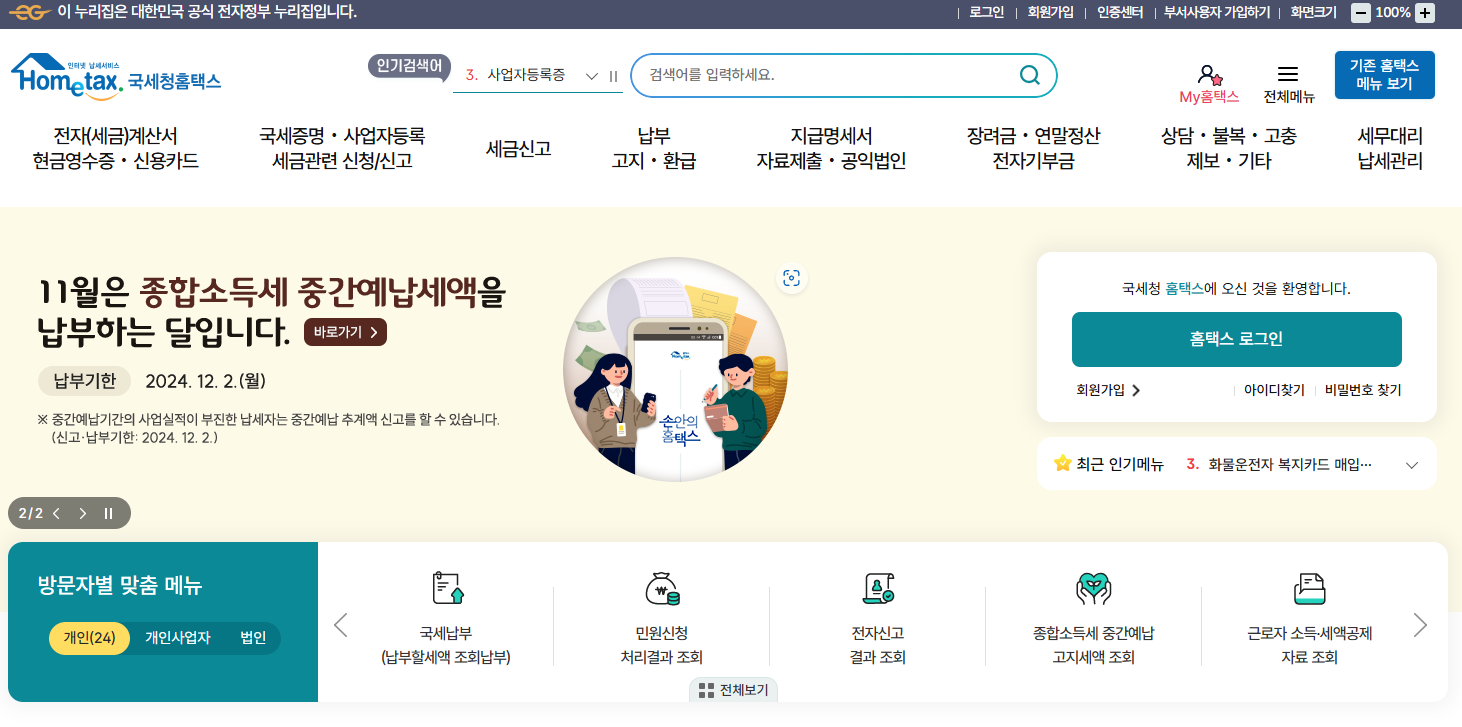Click popular keyword 사업자등록증
Screen dimensions: 1462x727
(526, 75)
